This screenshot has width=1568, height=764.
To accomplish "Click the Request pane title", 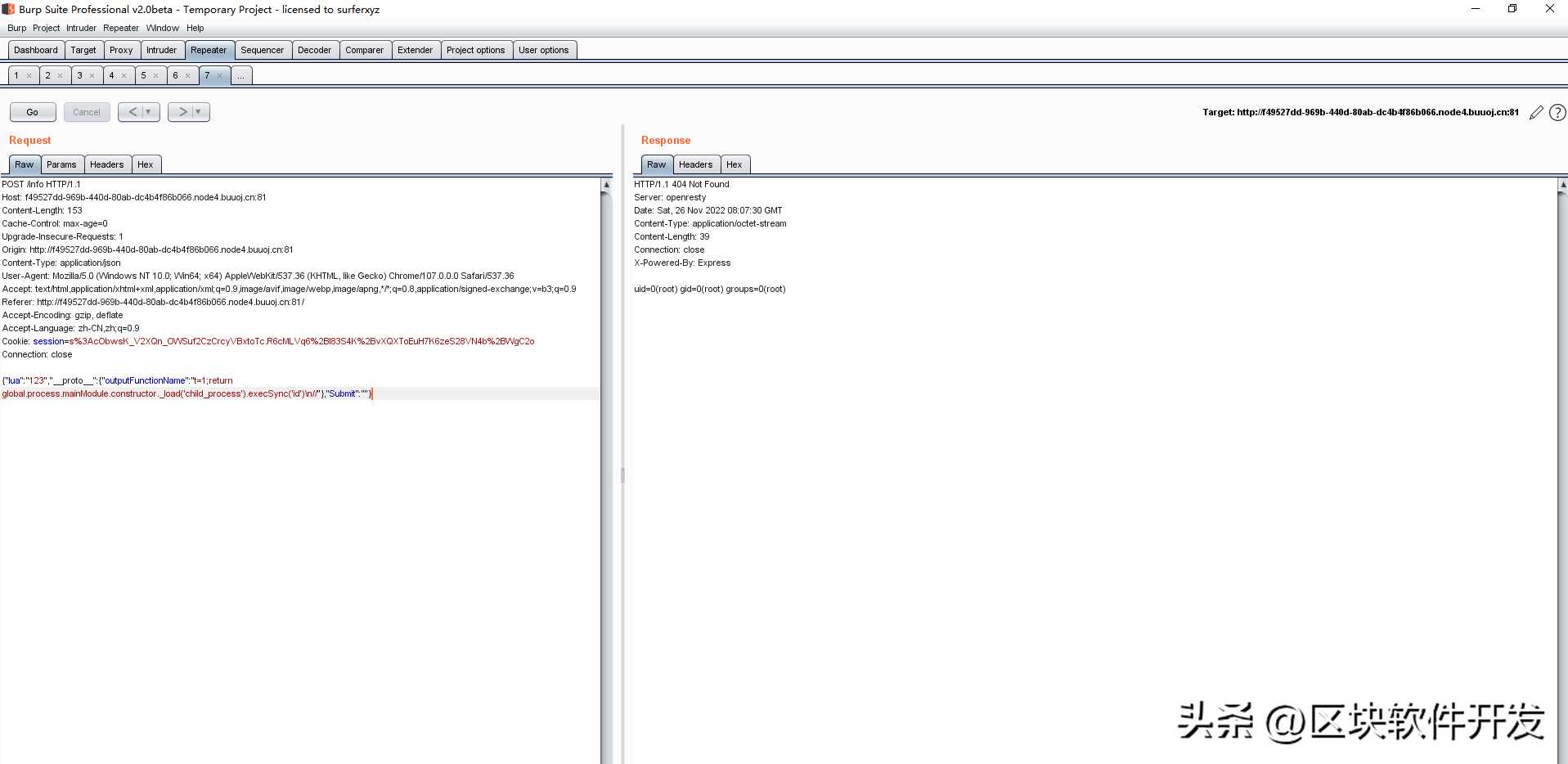I will point(30,140).
